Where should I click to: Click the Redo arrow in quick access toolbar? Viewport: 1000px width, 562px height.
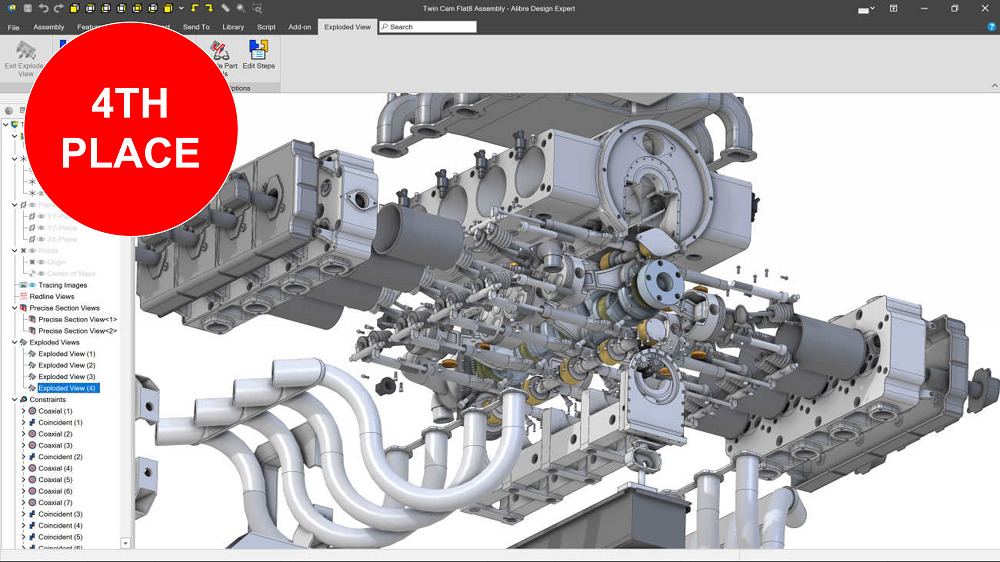[x=59, y=8]
